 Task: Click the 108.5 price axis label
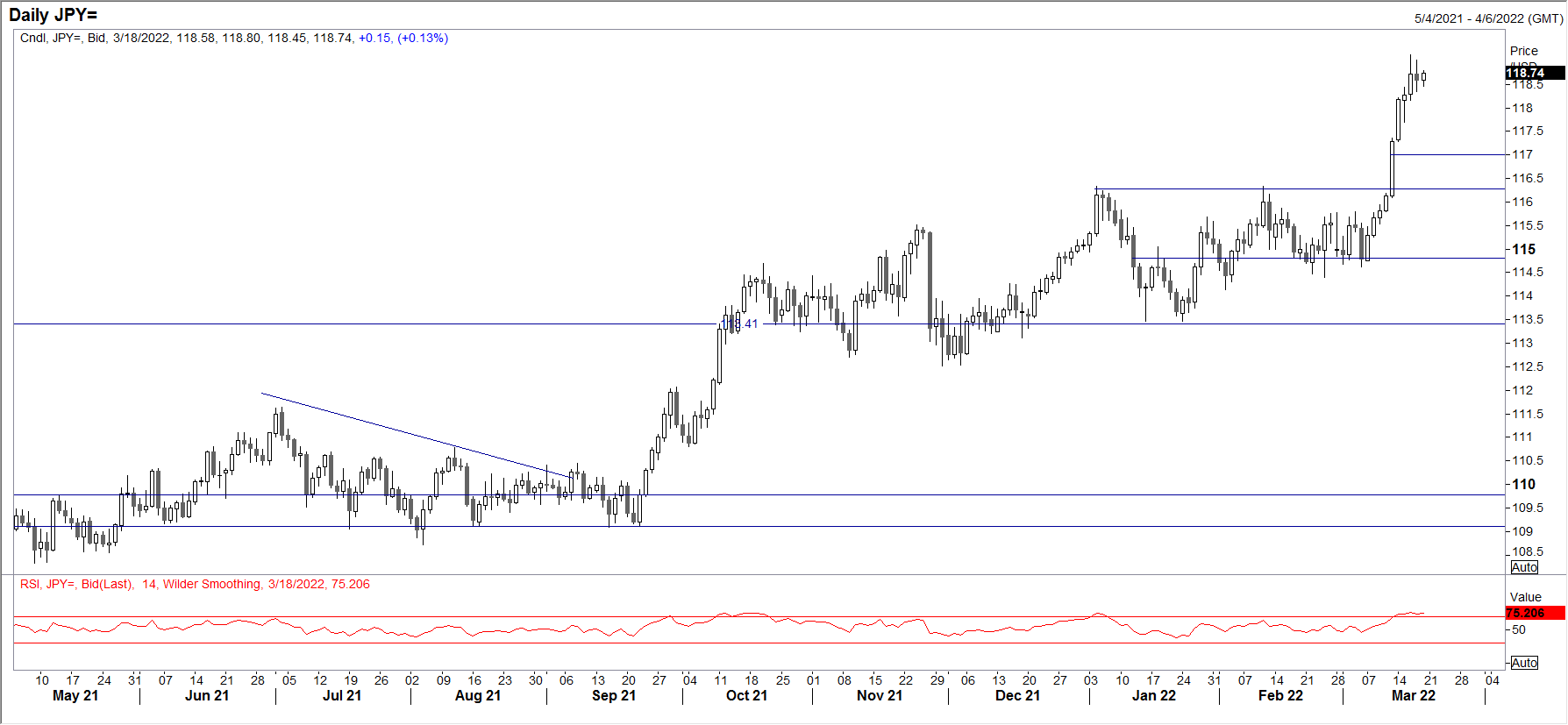tap(1528, 551)
